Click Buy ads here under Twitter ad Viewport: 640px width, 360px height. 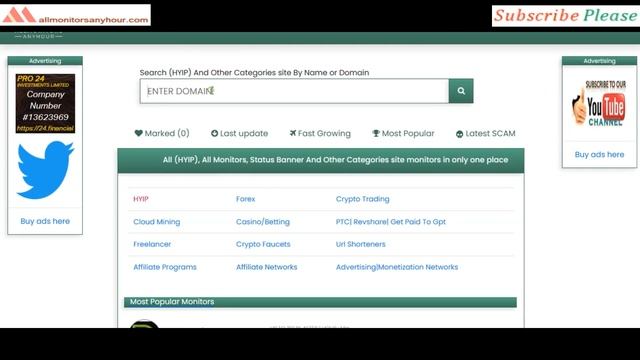click(x=45, y=221)
